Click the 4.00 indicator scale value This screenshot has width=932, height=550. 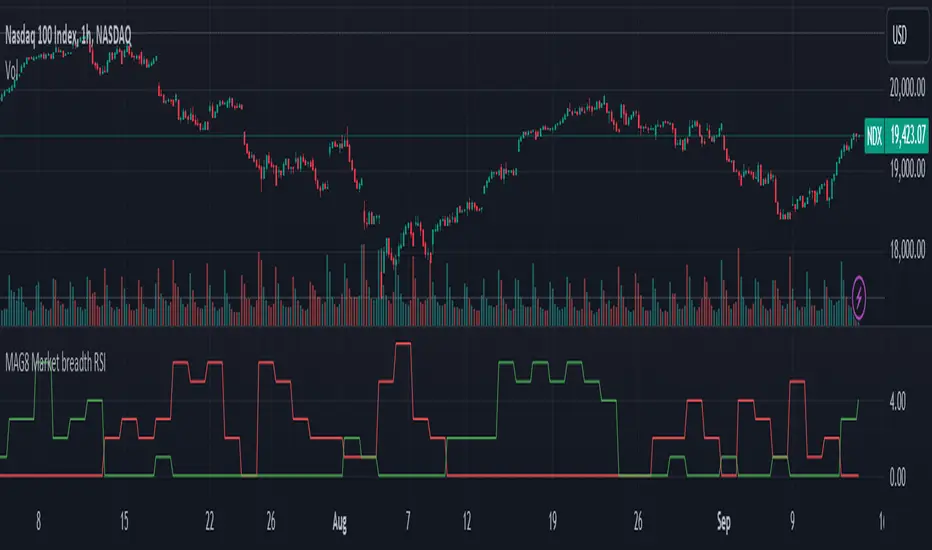pos(898,402)
